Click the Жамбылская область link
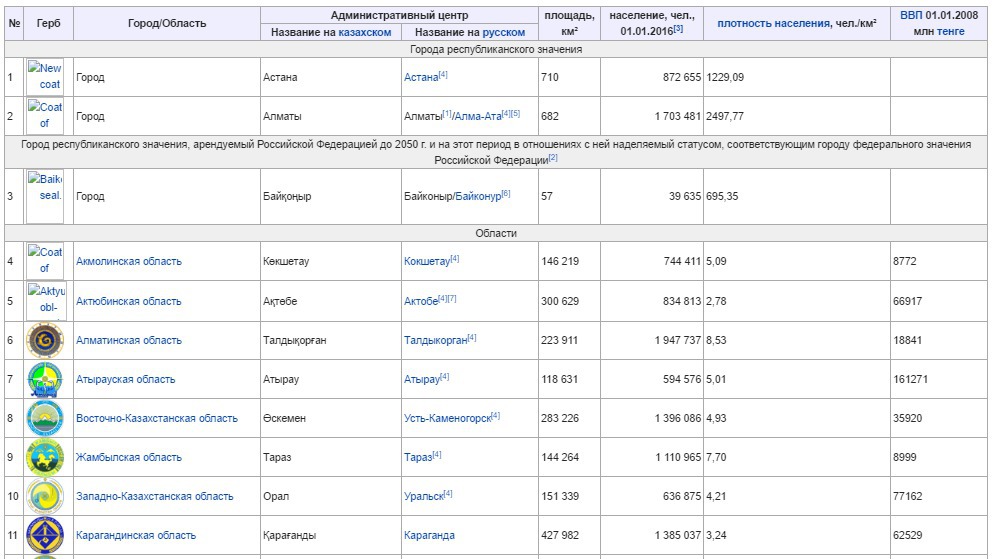994x559 pixels. click(x=128, y=457)
